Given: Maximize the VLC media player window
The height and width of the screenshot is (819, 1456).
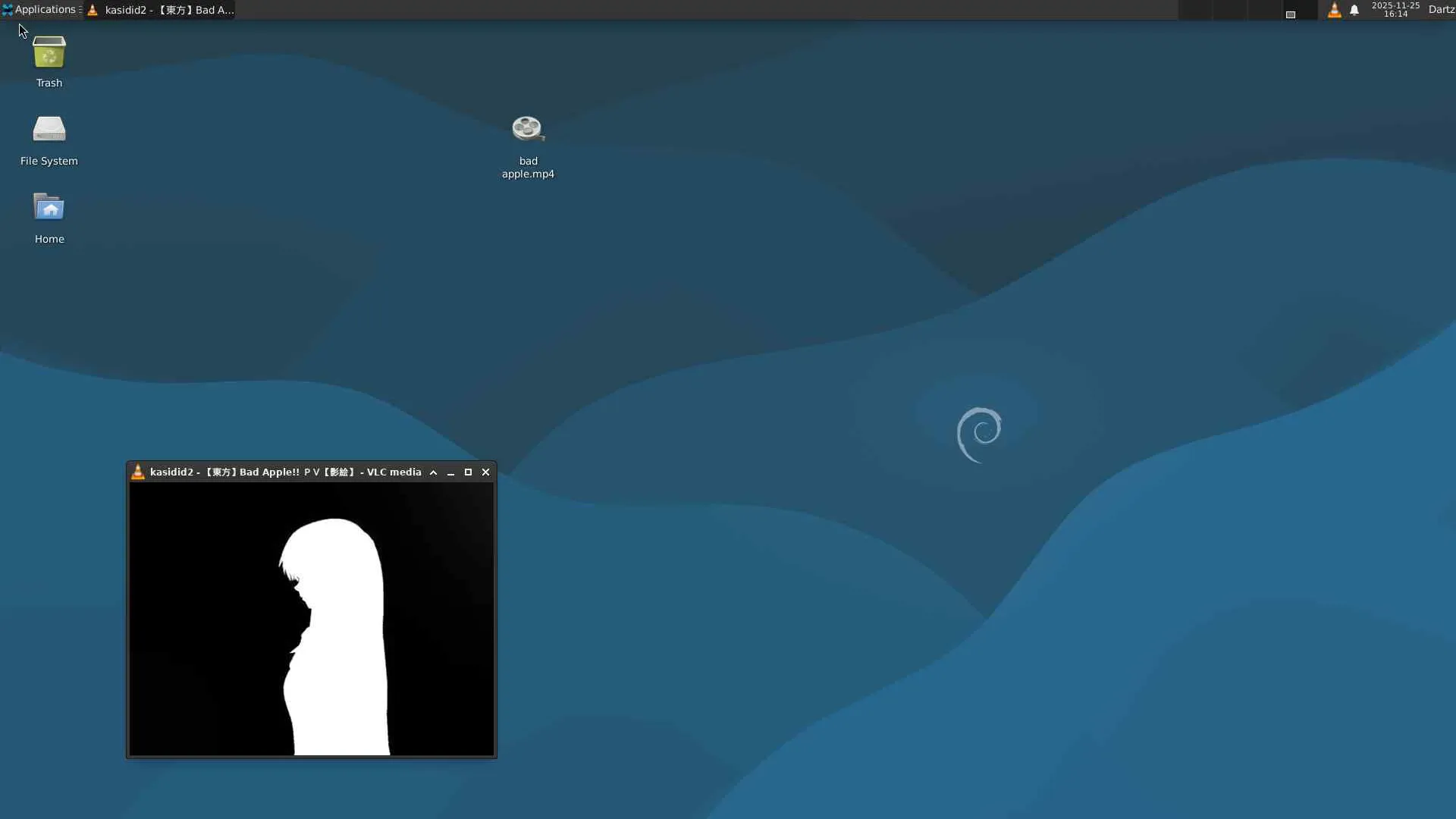Looking at the screenshot, I should [x=469, y=472].
